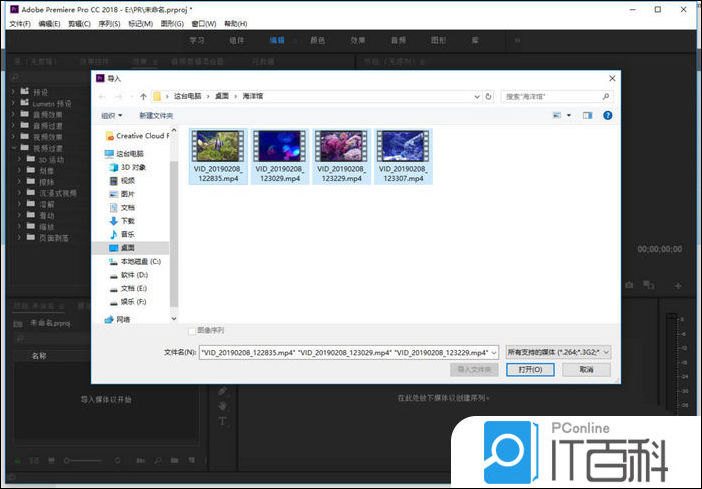Click the 新建文件夹 button

(x=156, y=115)
